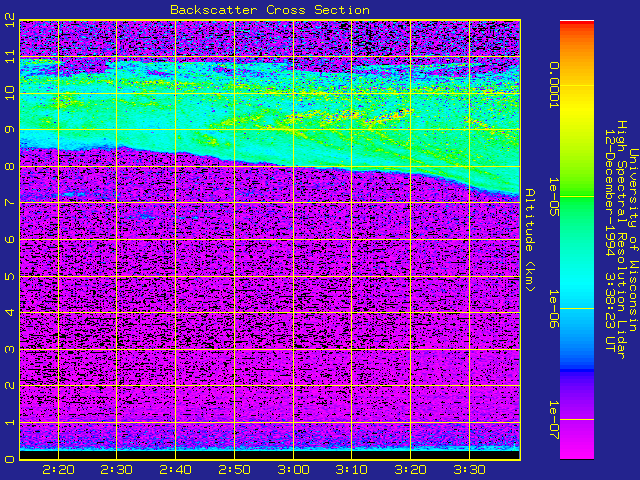Click altitude label 5
The width and height of the screenshot is (640, 480).
[x=10, y=276]
